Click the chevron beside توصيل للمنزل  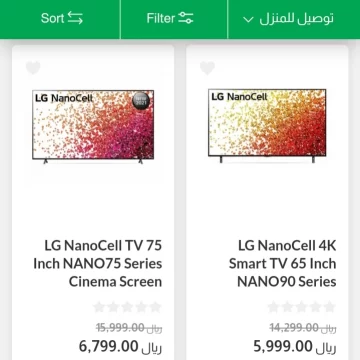click(248, 19)
